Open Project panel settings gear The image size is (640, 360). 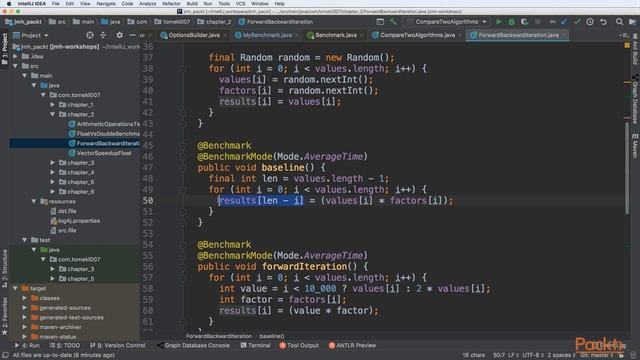(119, 35)
